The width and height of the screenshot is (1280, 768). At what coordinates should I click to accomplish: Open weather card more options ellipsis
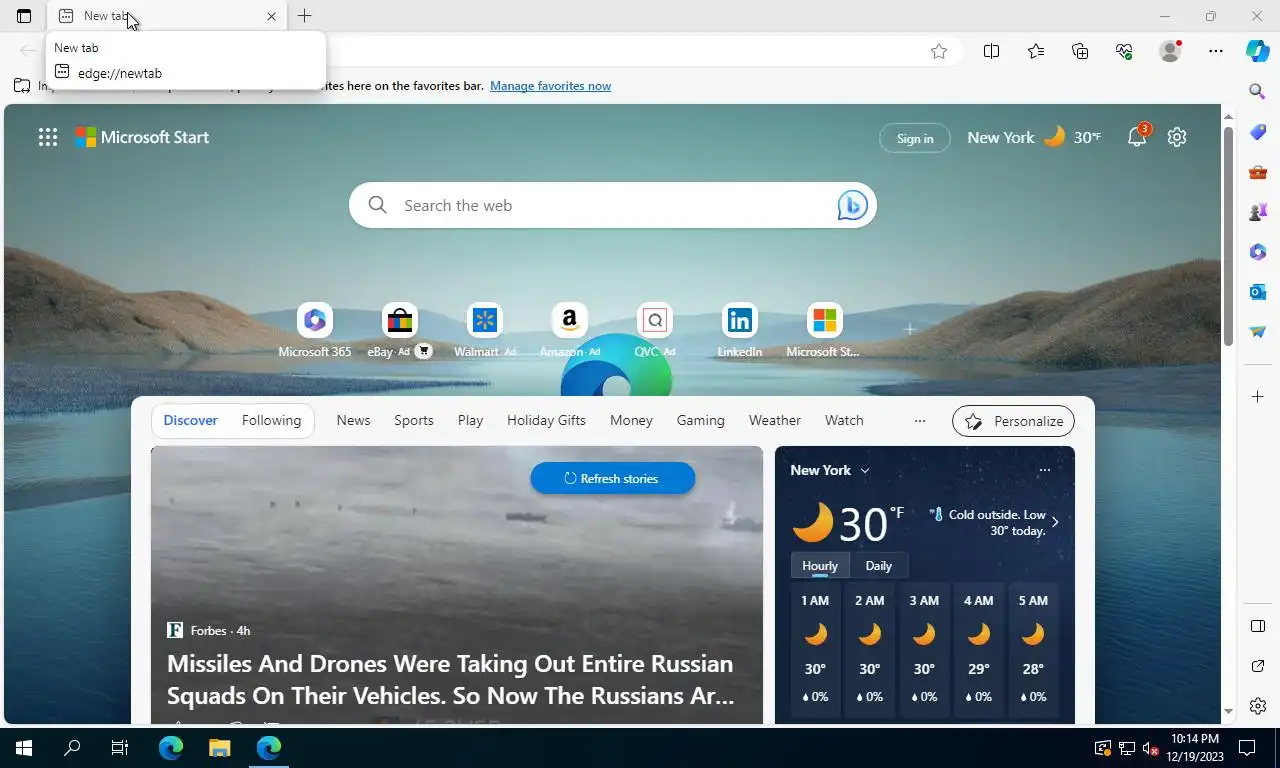tap(1044, 470)
